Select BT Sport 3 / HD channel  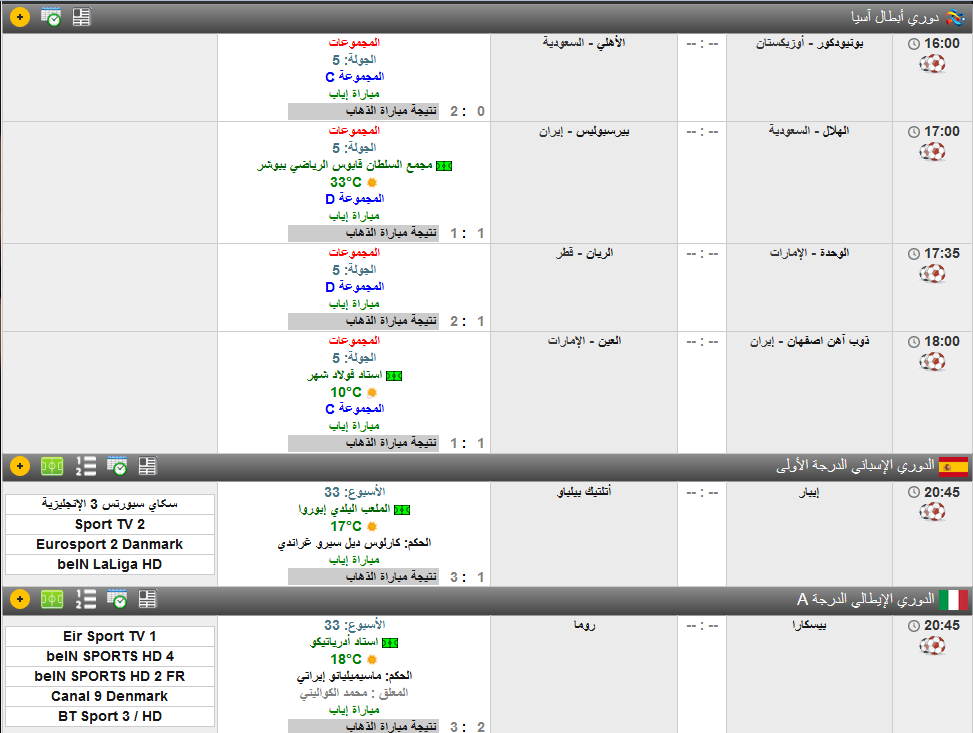(110, 716)
